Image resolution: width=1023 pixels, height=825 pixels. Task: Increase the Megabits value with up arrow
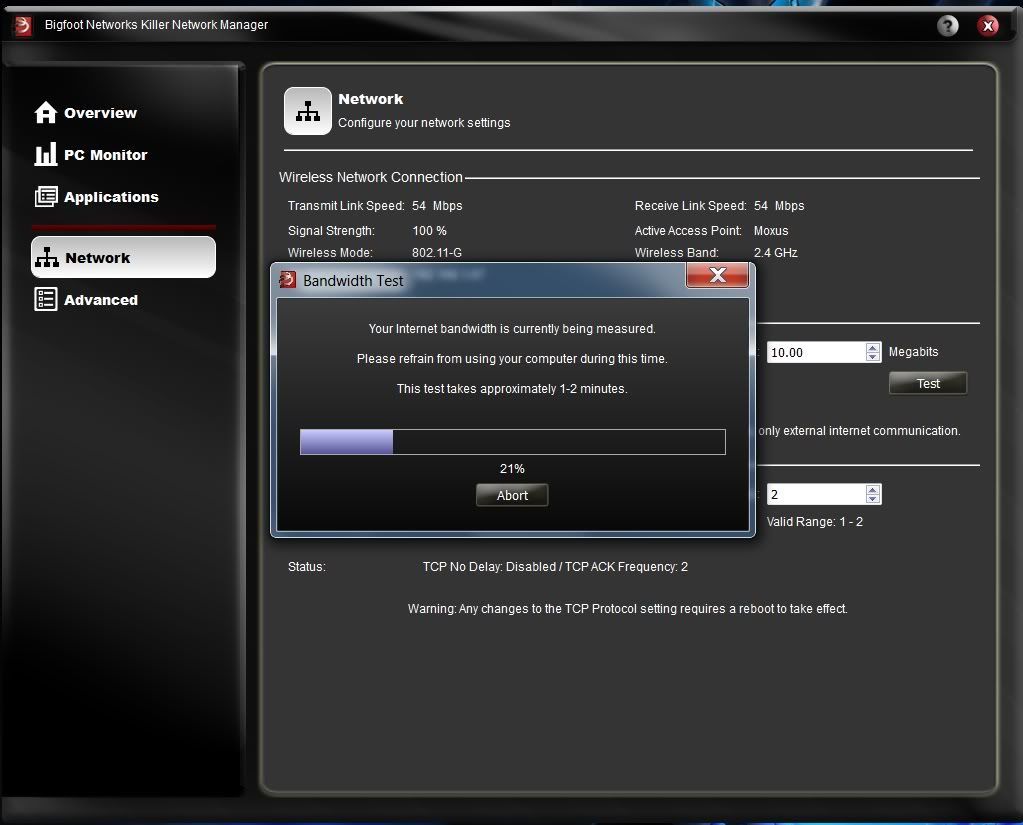pos(873,348)
